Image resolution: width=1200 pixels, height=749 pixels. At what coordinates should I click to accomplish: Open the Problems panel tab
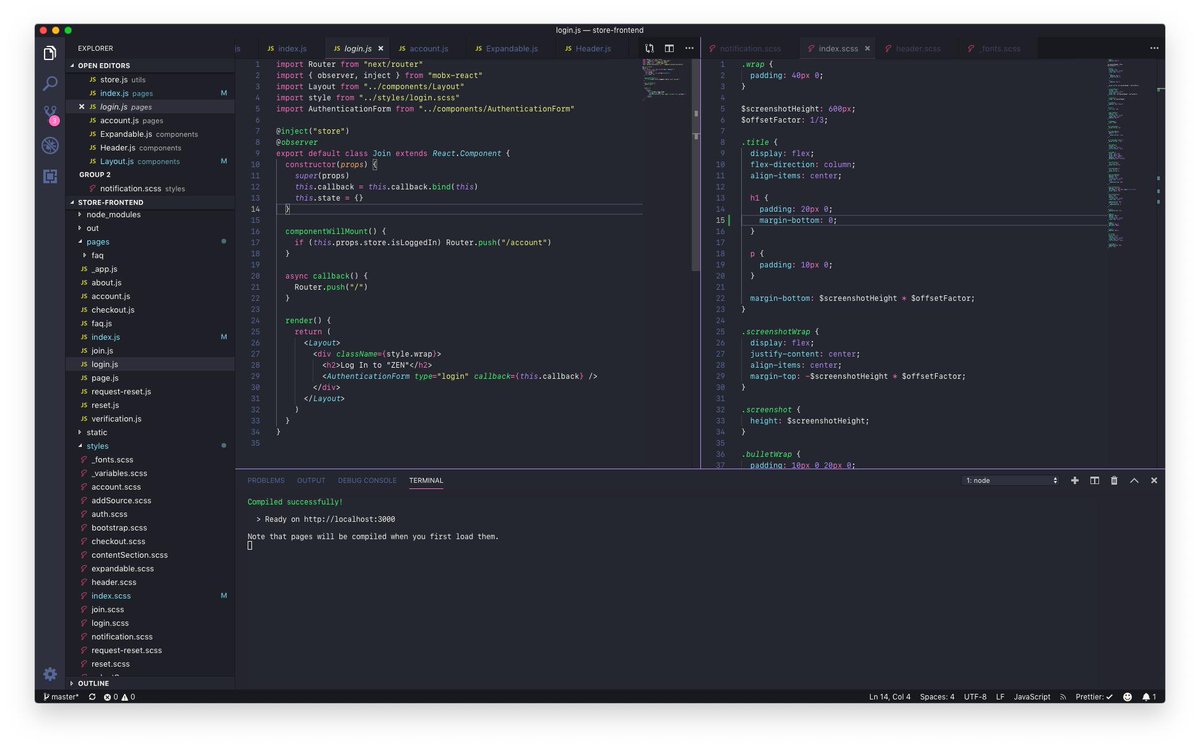pos(266,480)
